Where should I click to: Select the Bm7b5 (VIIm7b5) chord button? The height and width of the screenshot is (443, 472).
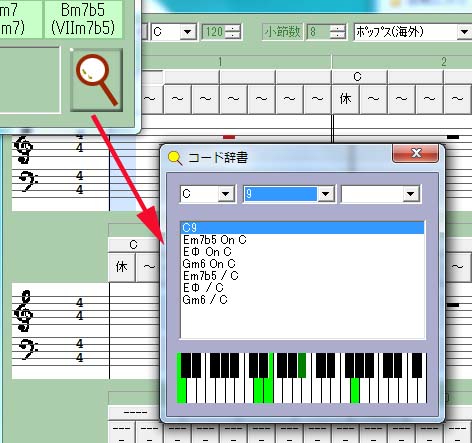[83, 19]
